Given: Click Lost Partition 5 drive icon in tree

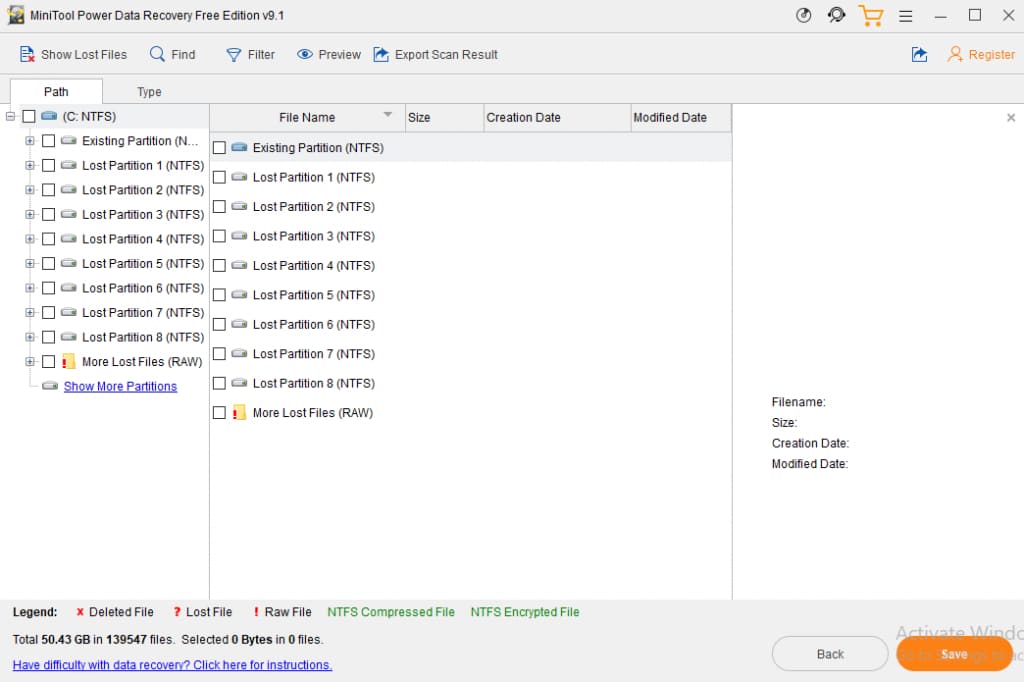Looking at the screenshot, I should [x=69, y=263].
